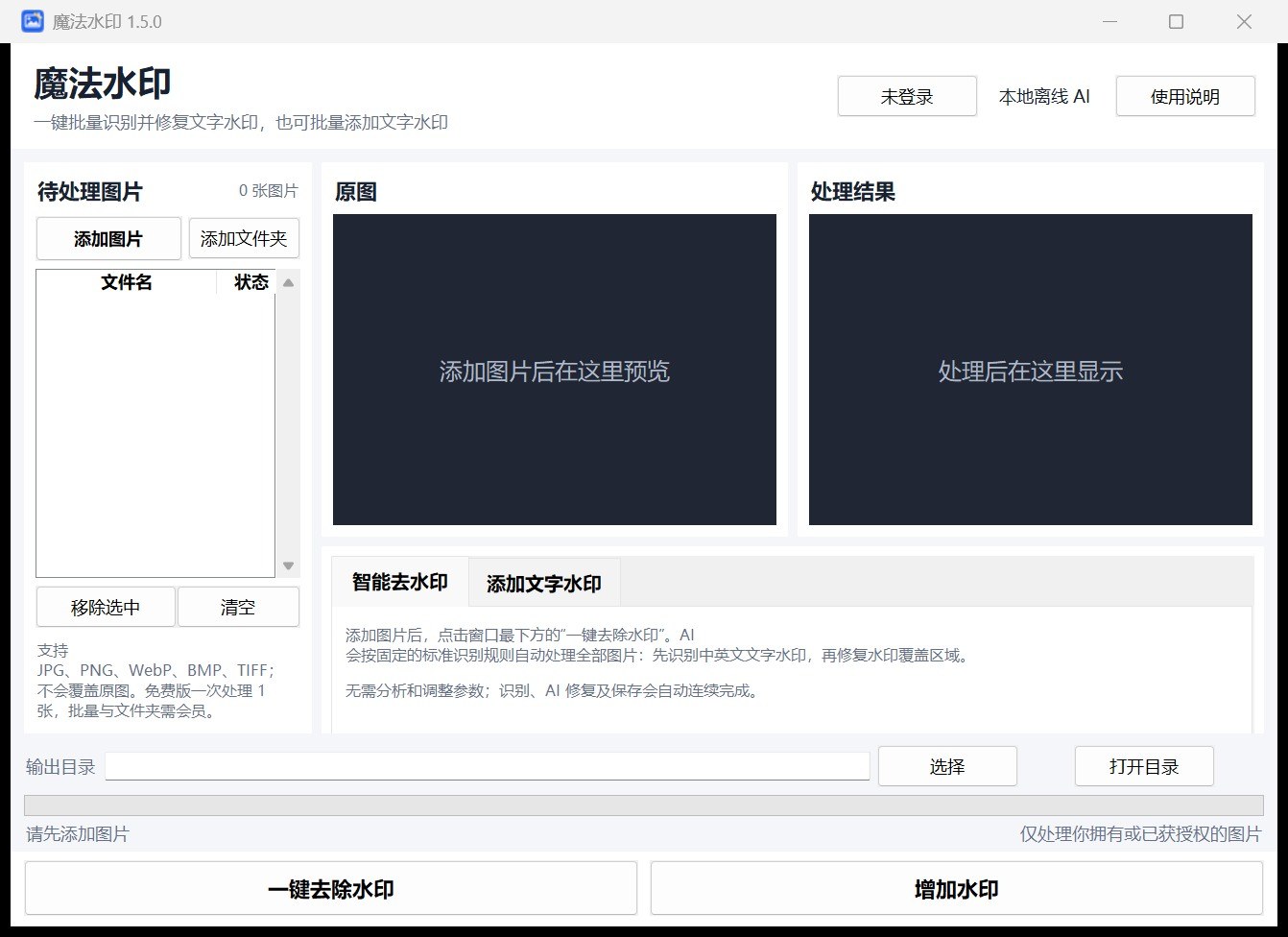Click the 处理结果 preview area
Screen dimensions: 1288x937
pos(1031,370)
